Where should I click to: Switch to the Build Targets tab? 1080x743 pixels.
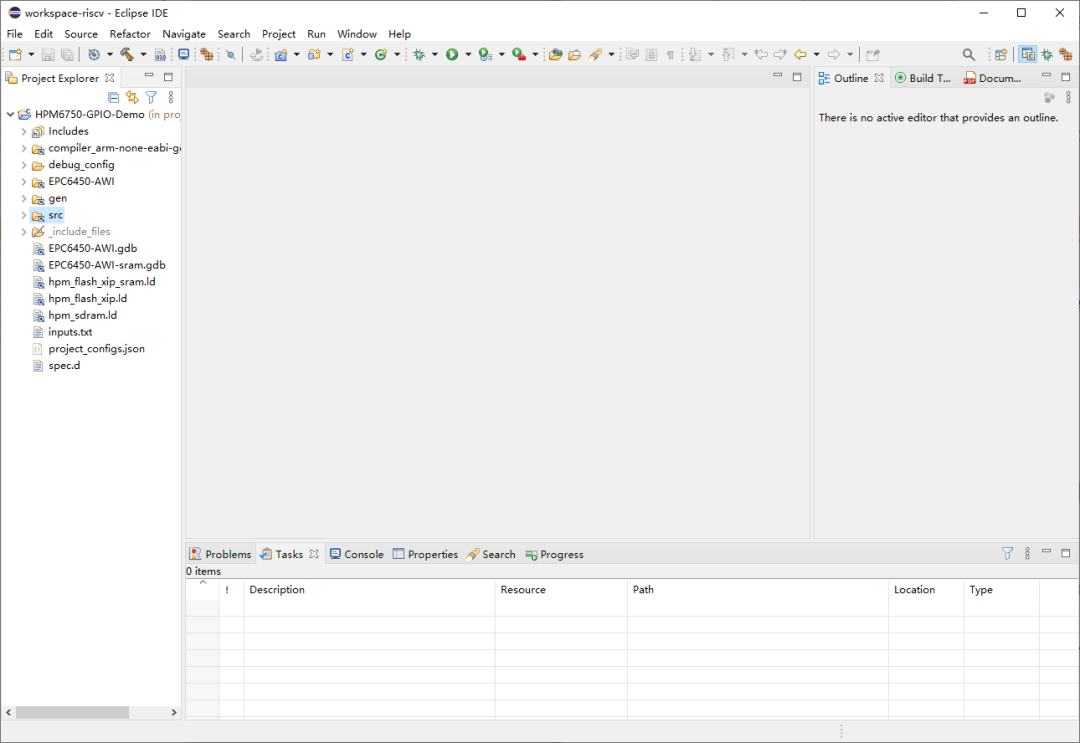click(x=922, y=78)
